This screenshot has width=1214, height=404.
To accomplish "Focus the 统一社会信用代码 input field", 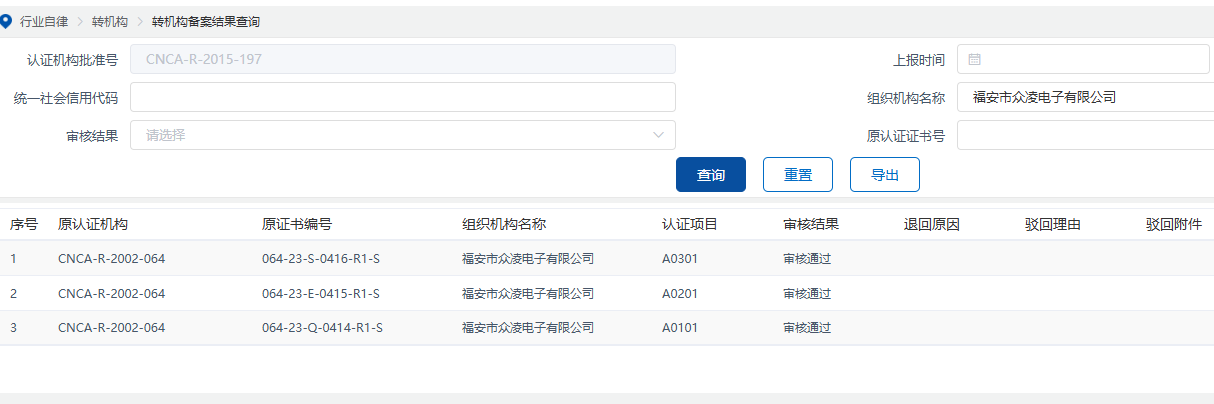I will pyautogui.click(x=402, y=97).
